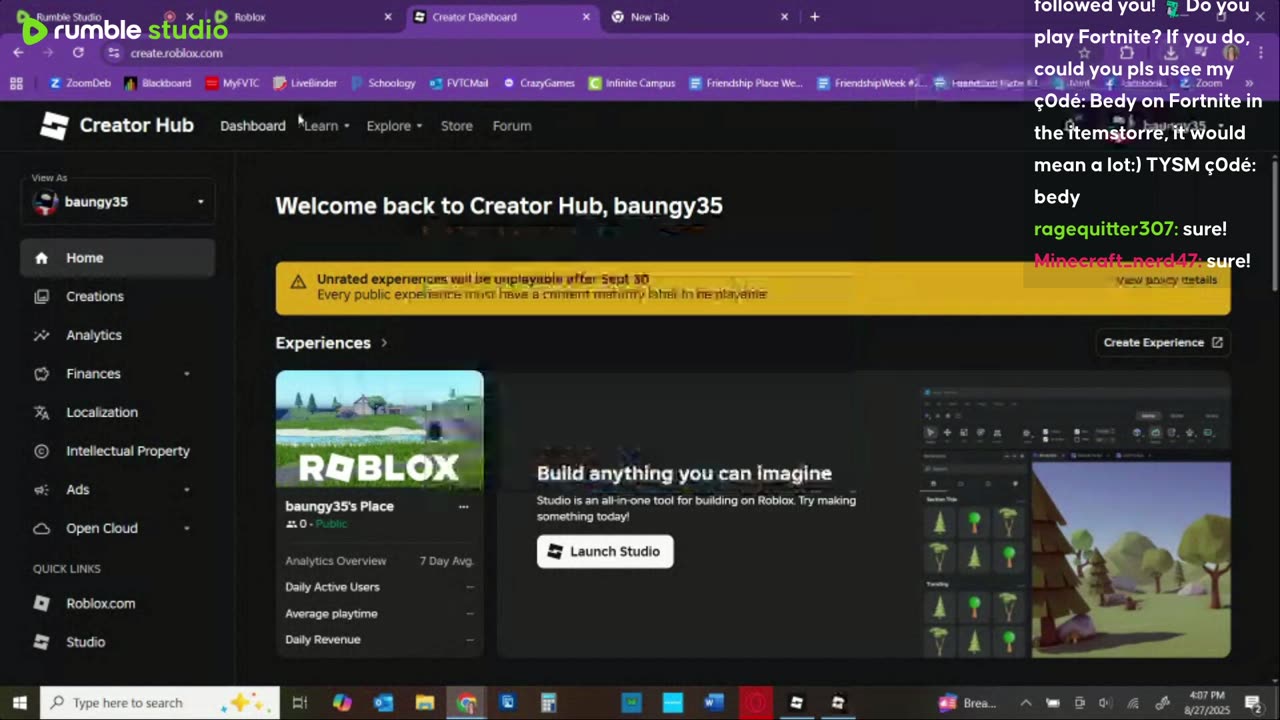Expand the Open Cloud submenu arrow
This screenshot has height=720, width=1280.
point(187,528)
